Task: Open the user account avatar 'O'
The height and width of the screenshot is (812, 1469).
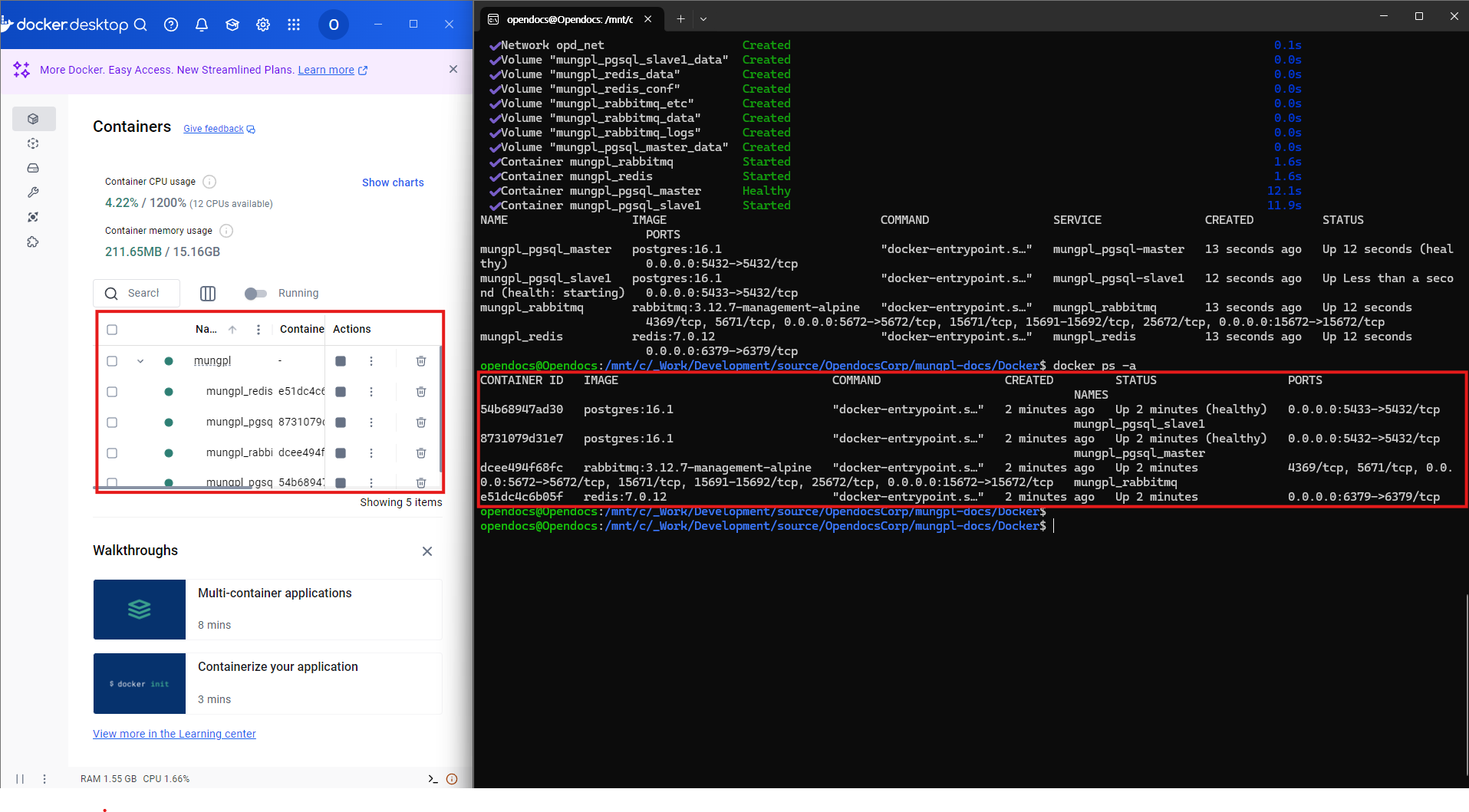Action: click(x=334, y=25)
